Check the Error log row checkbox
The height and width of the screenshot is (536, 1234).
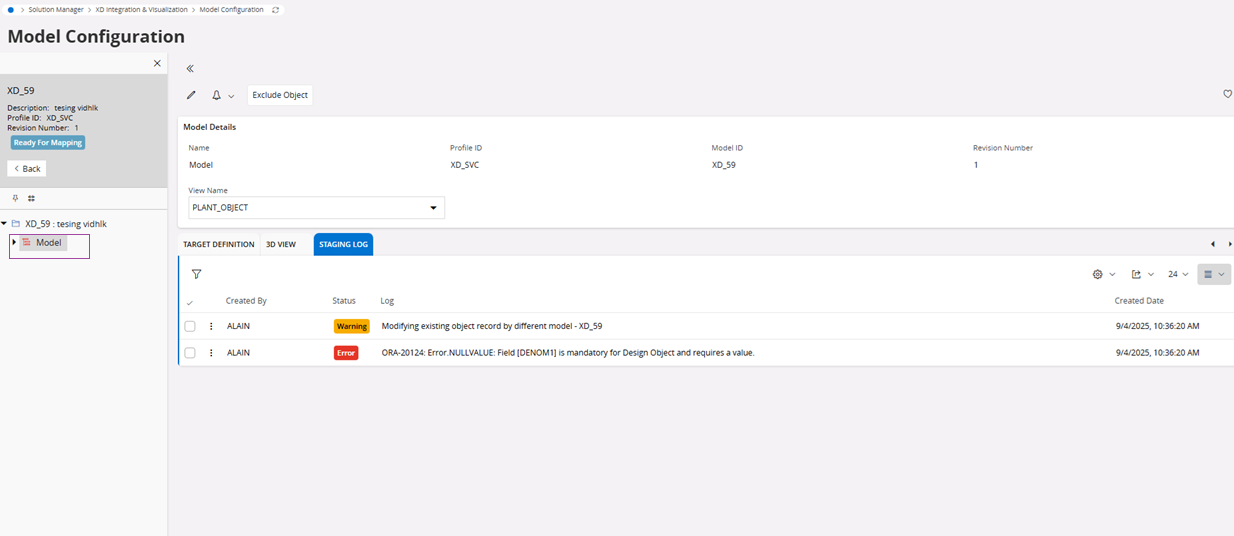tap(190, 353)
